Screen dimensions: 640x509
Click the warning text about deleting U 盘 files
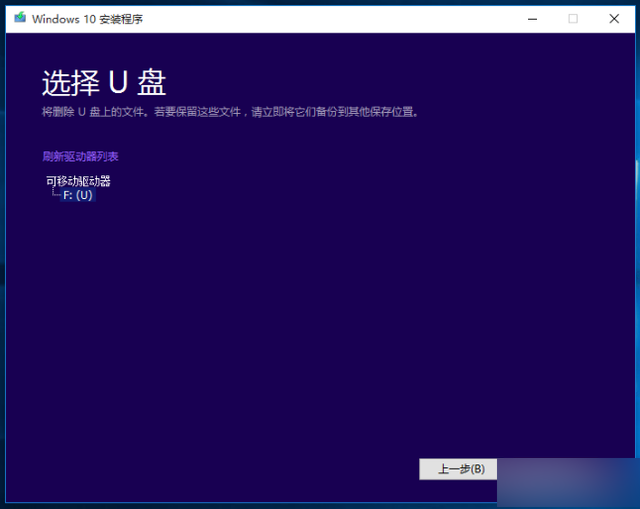pos(230,112)
